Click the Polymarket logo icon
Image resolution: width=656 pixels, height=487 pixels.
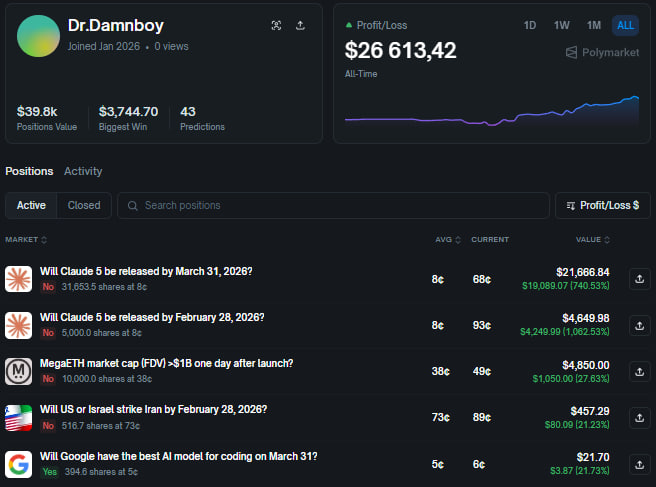point(571,52)
